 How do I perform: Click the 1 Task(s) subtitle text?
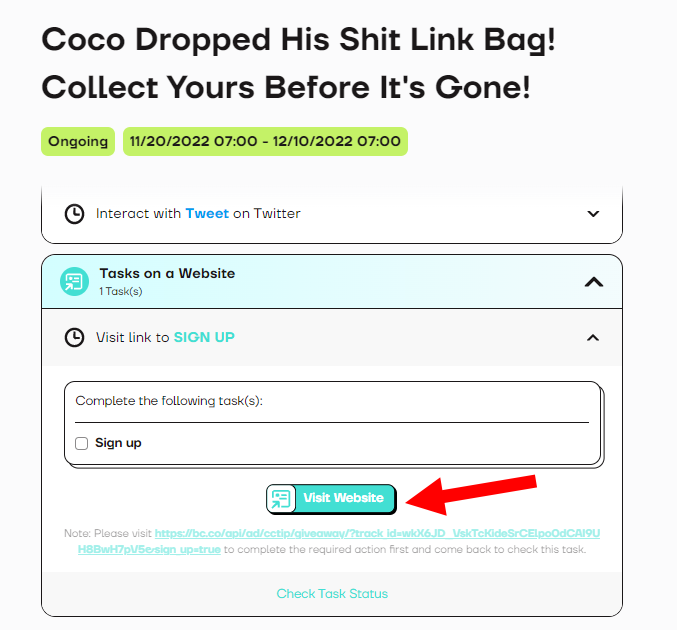point(121,291)
